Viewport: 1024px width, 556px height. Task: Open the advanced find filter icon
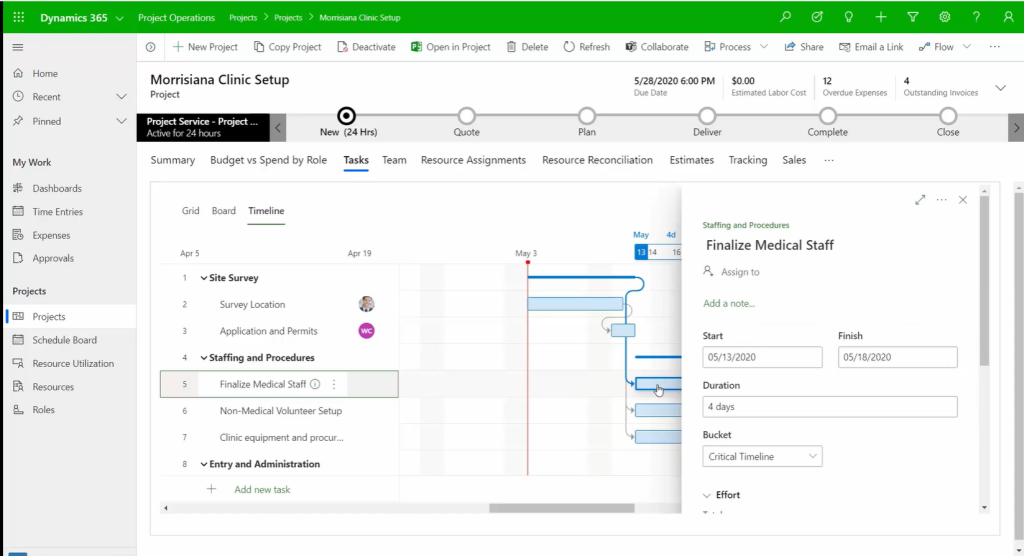tap(912, 17)
